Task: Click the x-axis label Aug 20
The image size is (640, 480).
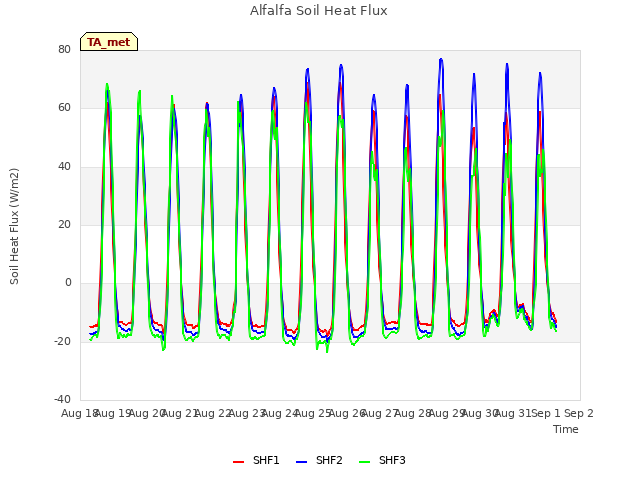Action: coord(146,413)
